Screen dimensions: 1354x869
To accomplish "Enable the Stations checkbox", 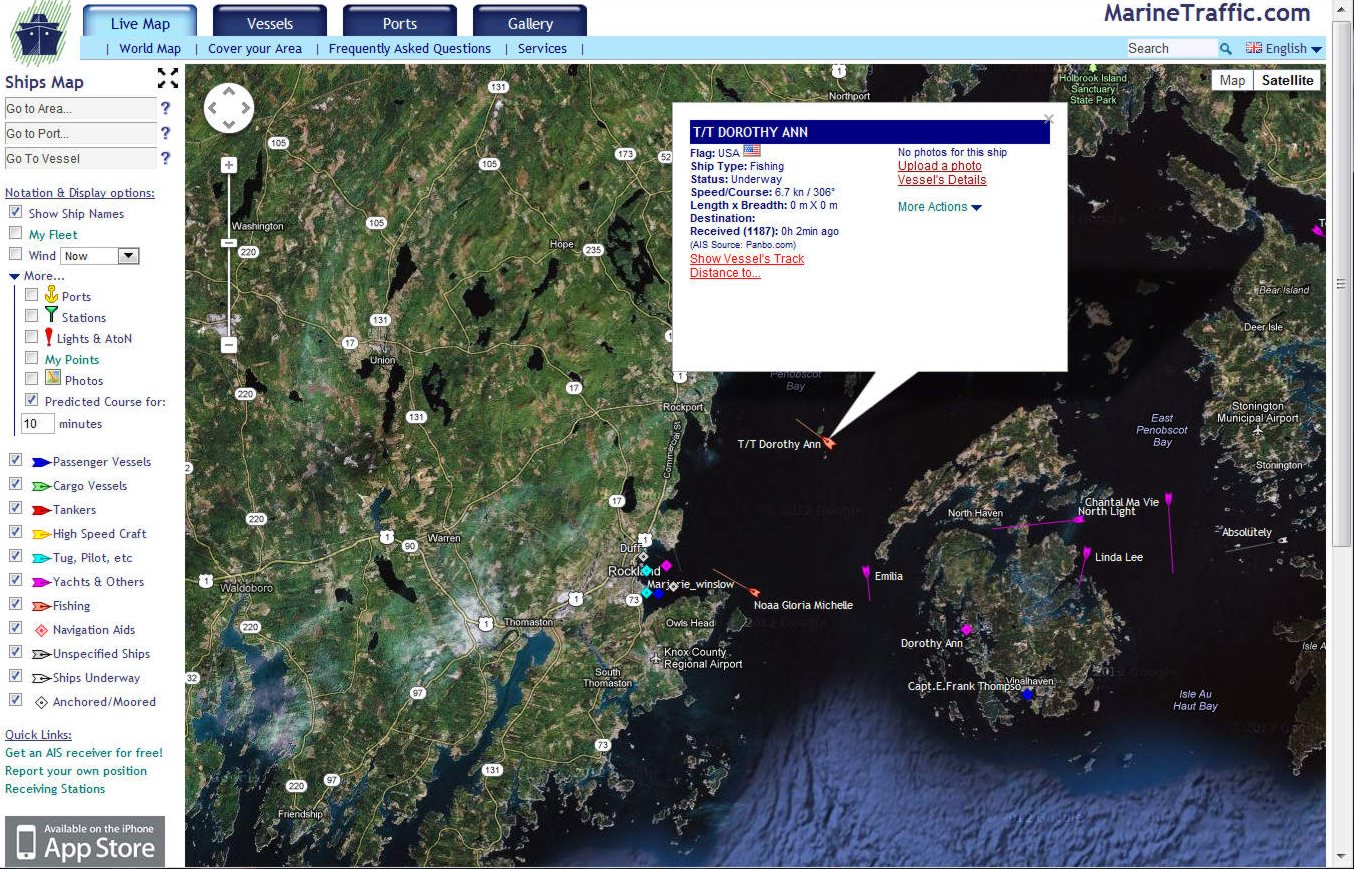I will 32,316.
